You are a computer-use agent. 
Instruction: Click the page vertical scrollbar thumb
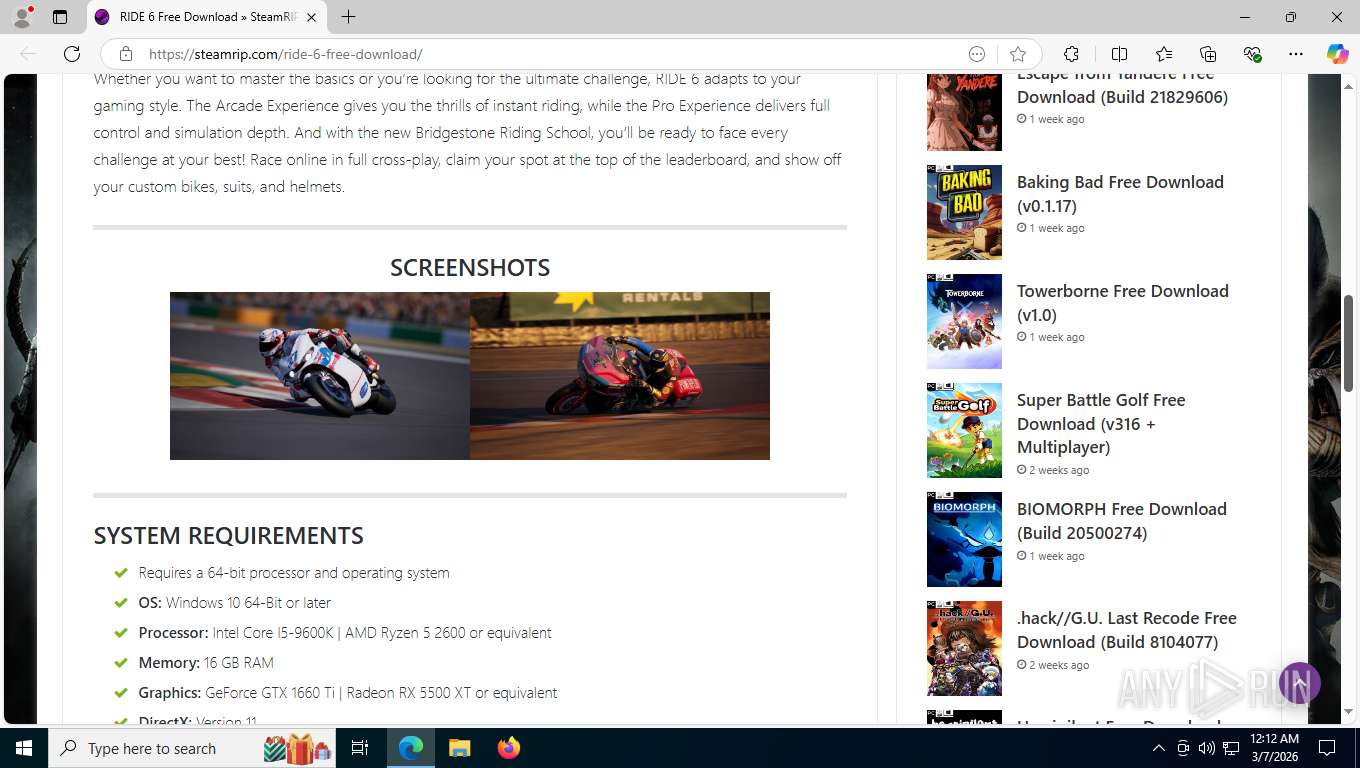(x=1348, y=344)
